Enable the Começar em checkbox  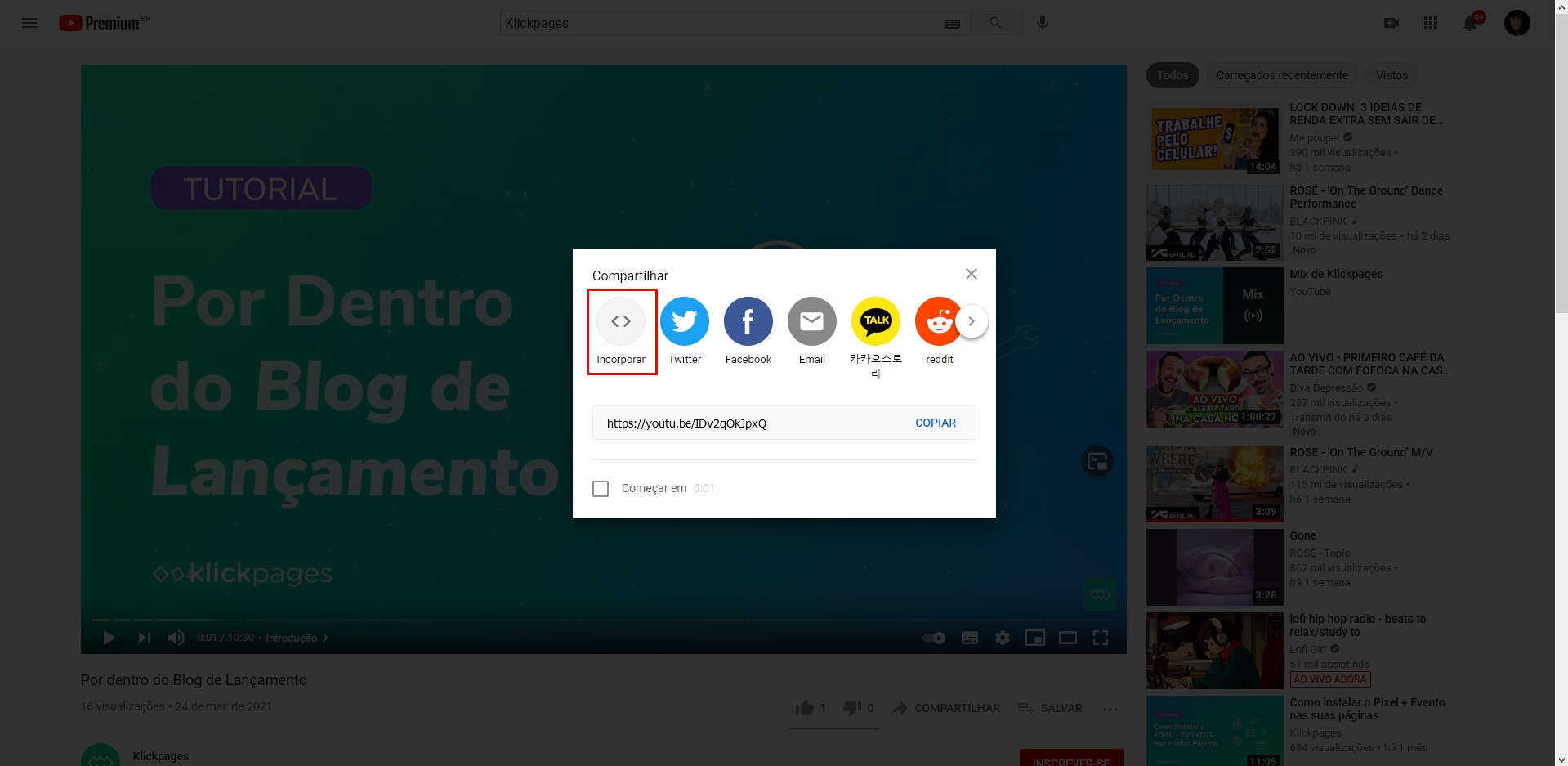pyautogui.click(x=601, y=489)
